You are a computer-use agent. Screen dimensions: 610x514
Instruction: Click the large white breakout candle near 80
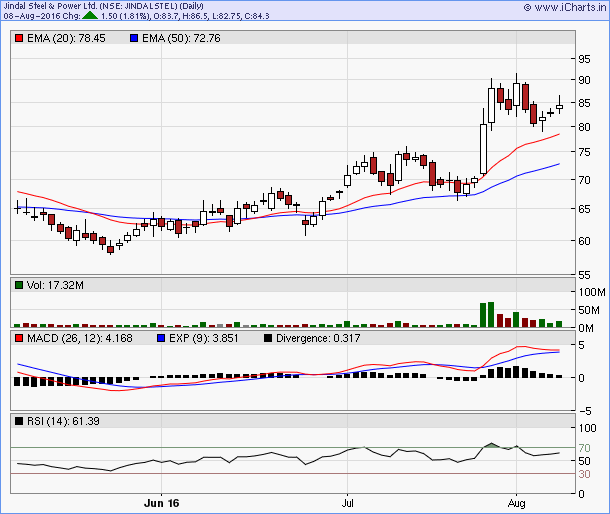click(x=483, y=149)
